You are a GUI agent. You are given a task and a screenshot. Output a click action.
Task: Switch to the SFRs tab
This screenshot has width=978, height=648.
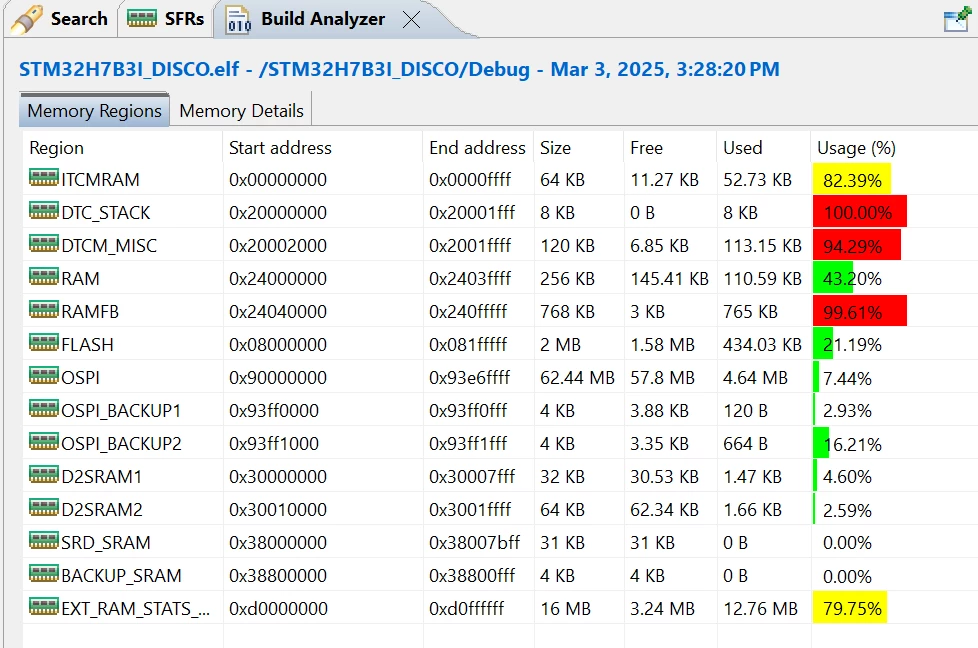point(165,19)
